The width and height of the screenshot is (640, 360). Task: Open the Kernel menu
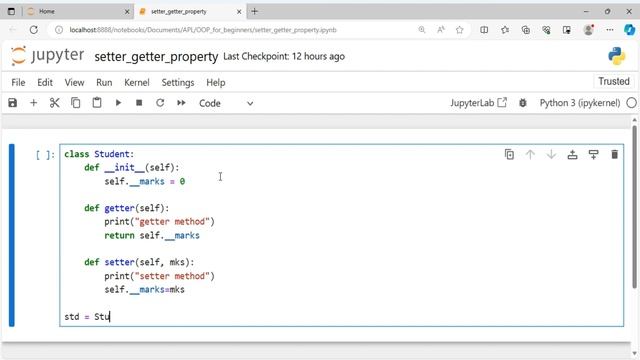[137, 82]
